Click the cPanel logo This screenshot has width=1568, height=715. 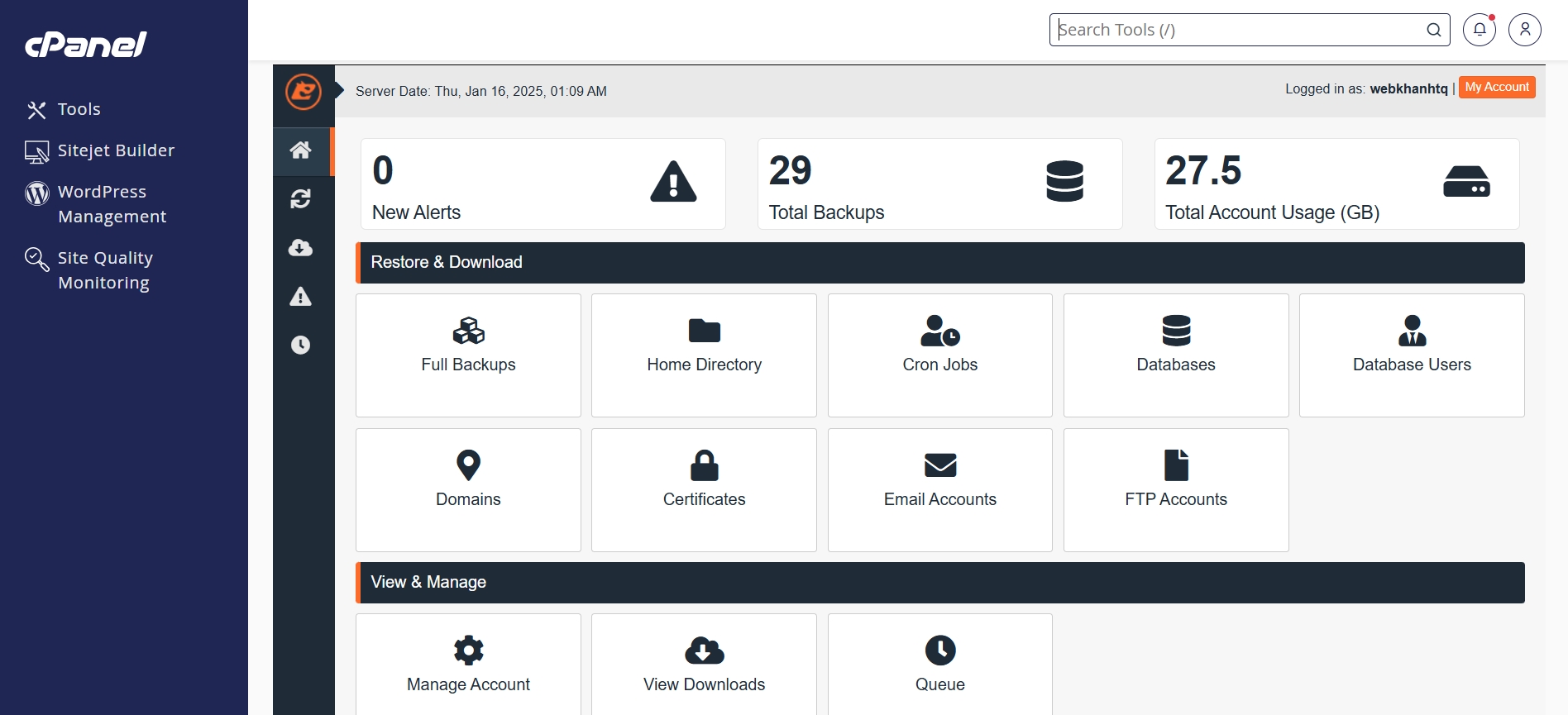(x=86, y=45)
